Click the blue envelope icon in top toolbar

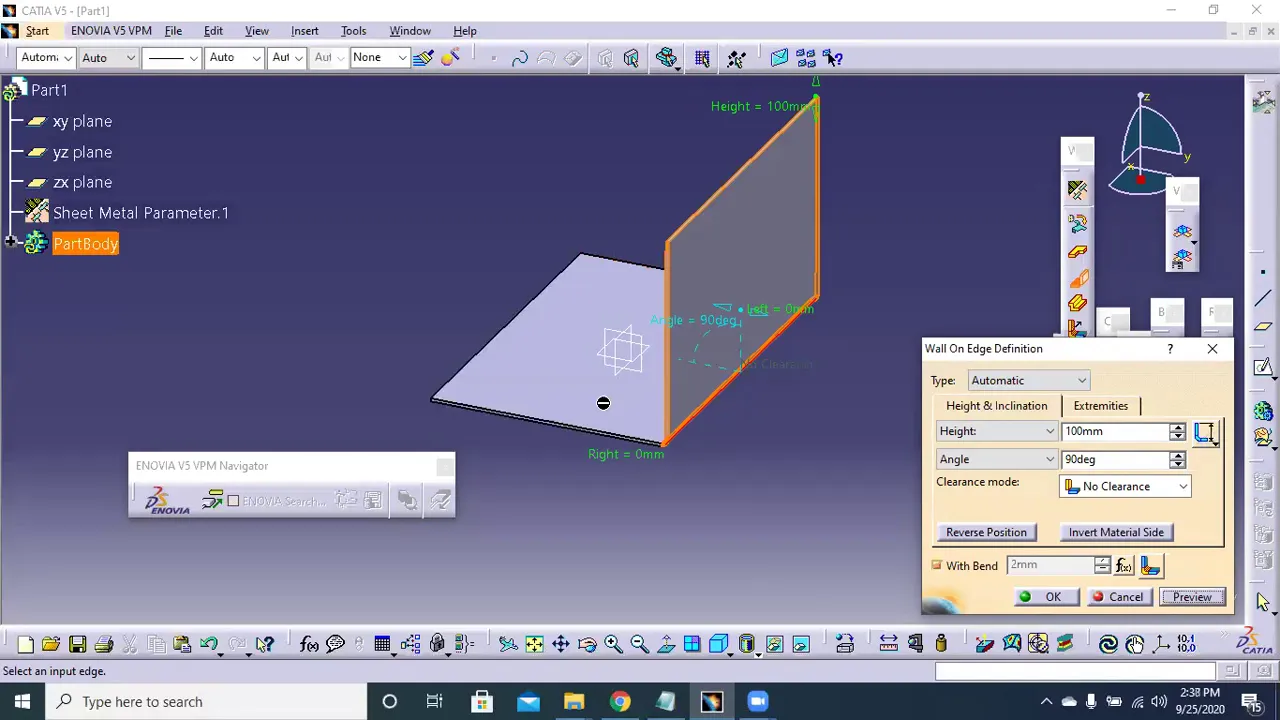pyautogui.click(x=779, y=58)
